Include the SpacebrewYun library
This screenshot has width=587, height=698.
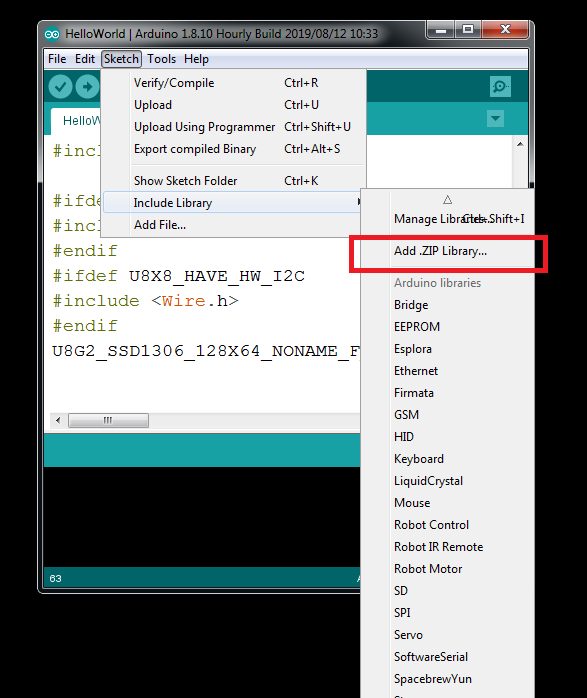point(448,679)
